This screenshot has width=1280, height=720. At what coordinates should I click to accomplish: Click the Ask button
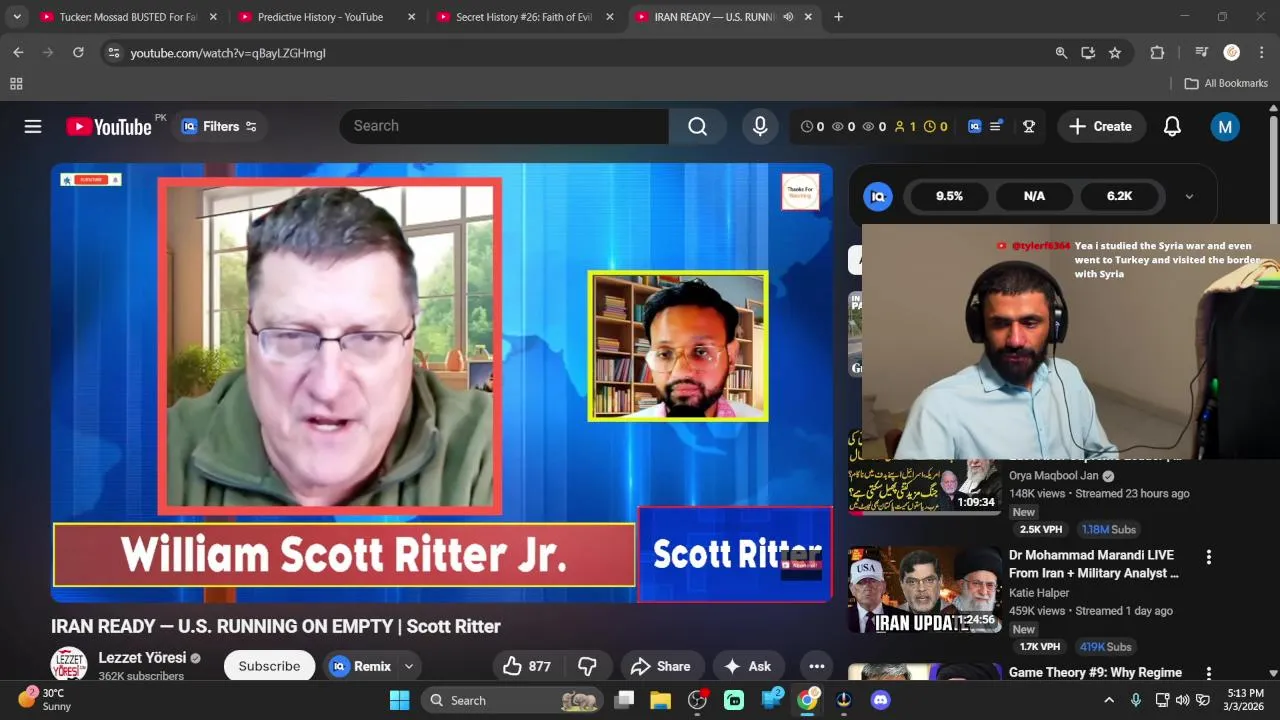click(748, 666)
